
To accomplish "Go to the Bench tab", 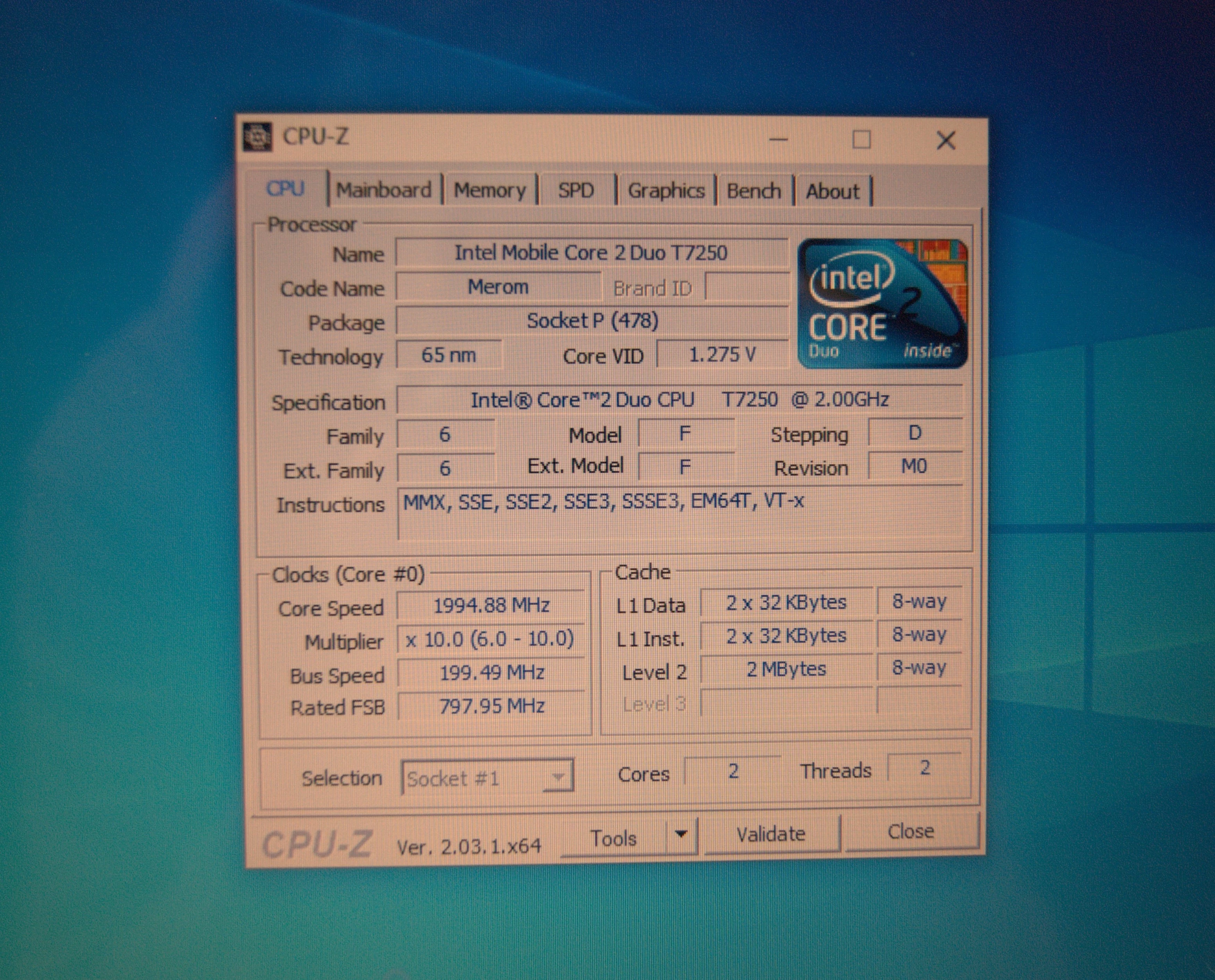I will tap(753, 192).
